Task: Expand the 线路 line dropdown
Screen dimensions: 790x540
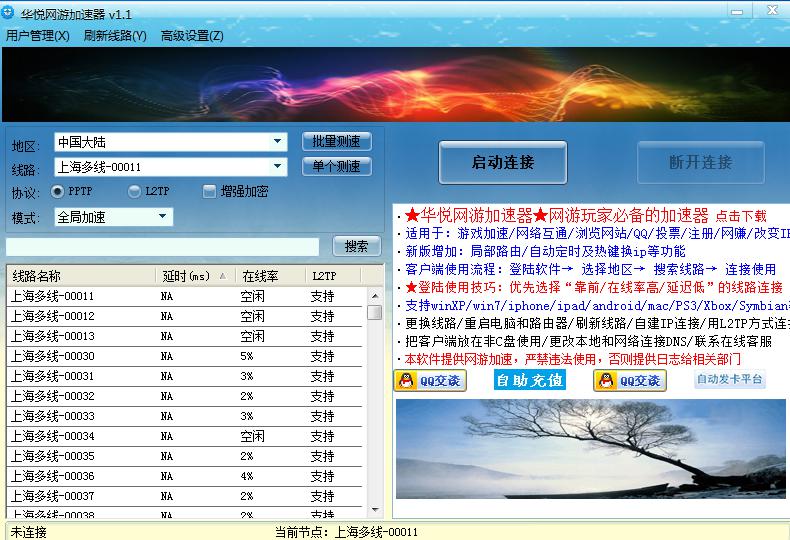Action: 279,167
